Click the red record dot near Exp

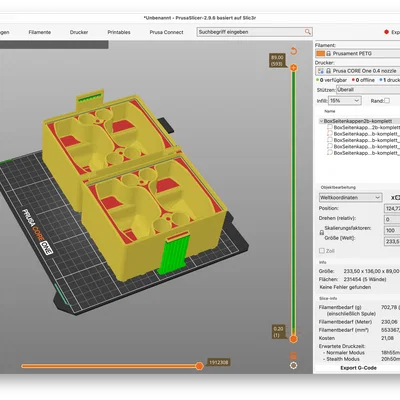click(x=386, y=32)
